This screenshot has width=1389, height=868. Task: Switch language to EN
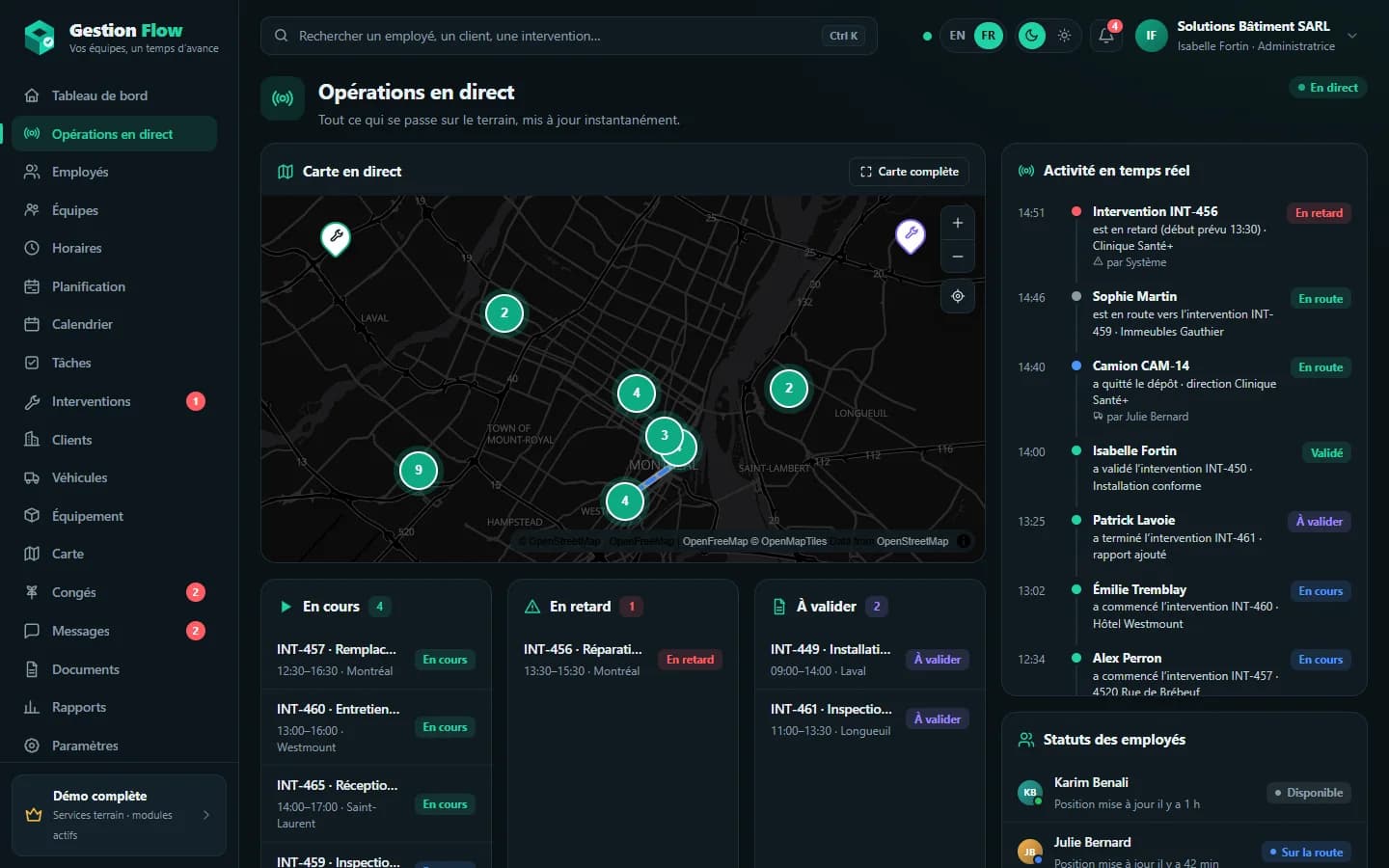click(x=957, y=36)
